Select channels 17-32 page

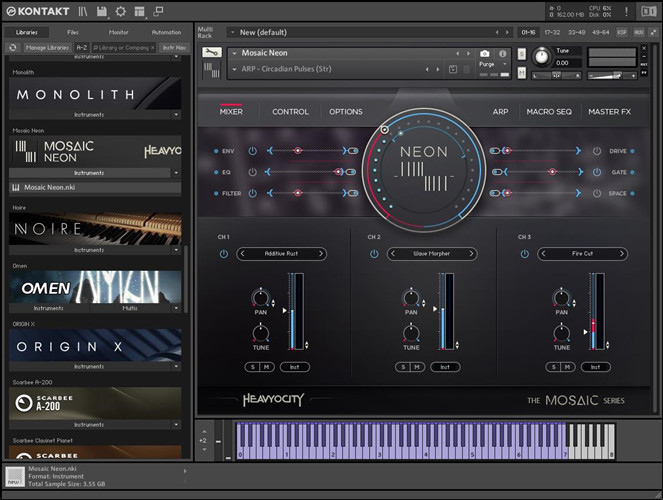coord(552,32)
